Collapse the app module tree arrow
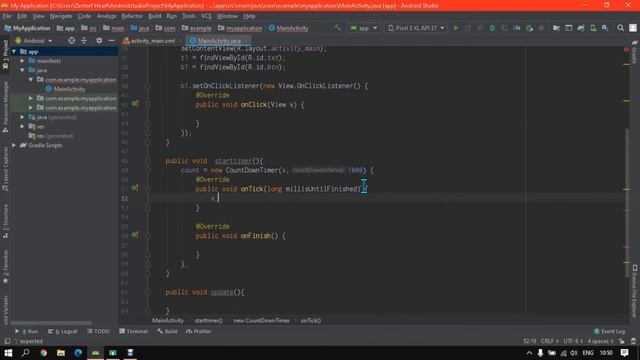Viewport: 640px width, 360px height. [x=14, y=52]
